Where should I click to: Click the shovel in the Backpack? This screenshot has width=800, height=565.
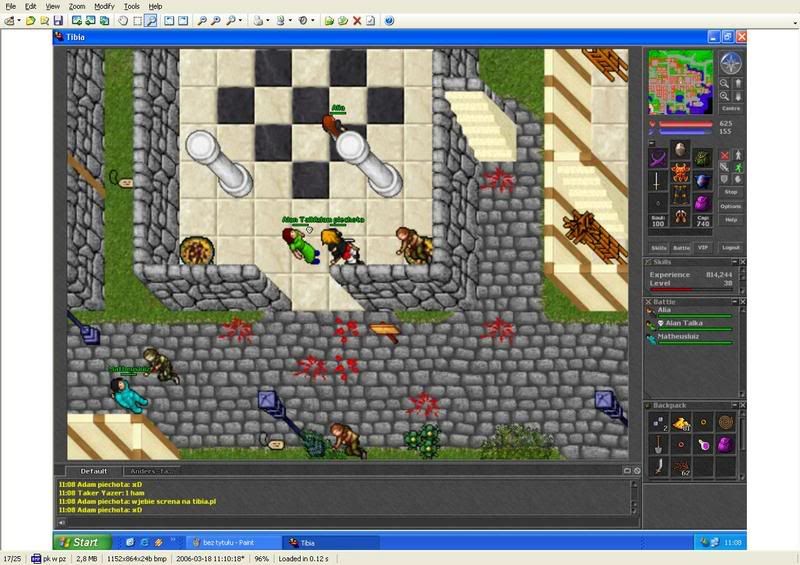click(658, 444)
